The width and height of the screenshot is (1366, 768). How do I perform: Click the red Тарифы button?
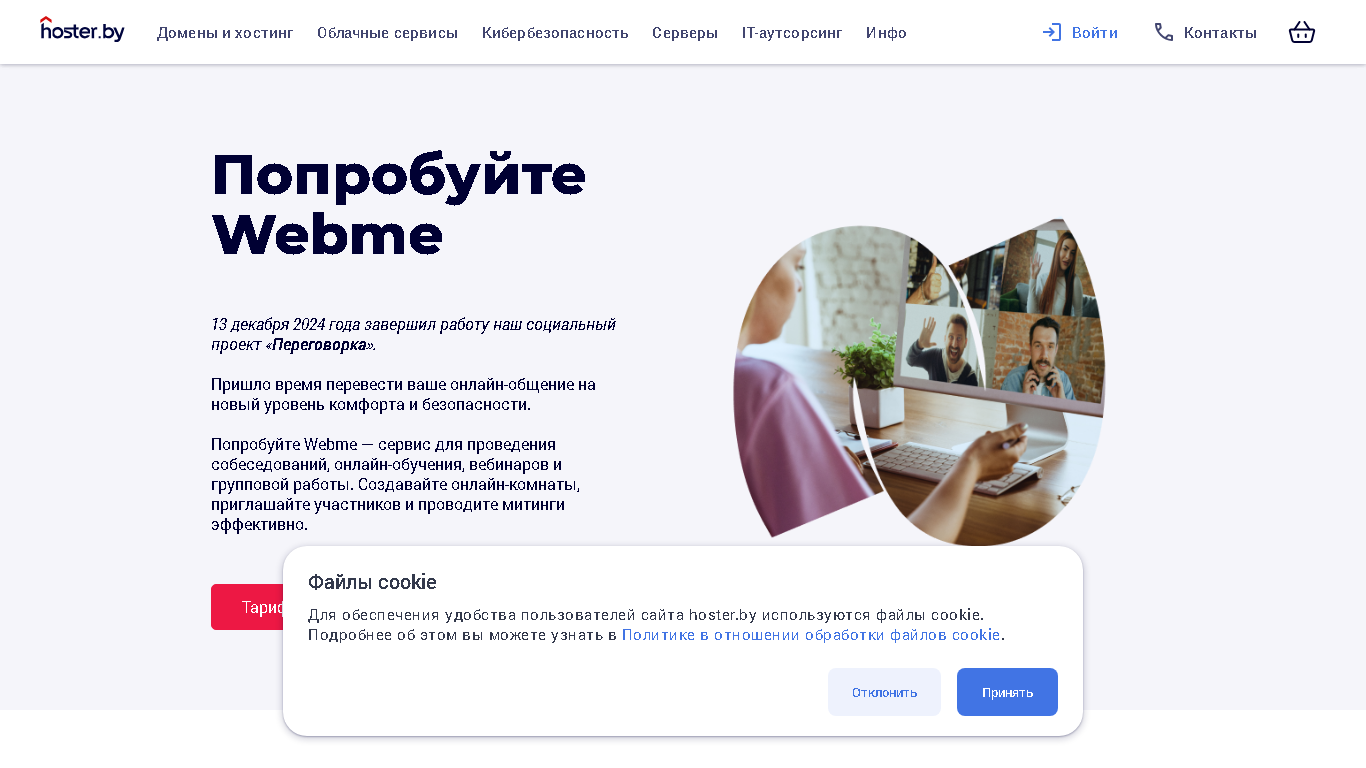pos(247,607)
